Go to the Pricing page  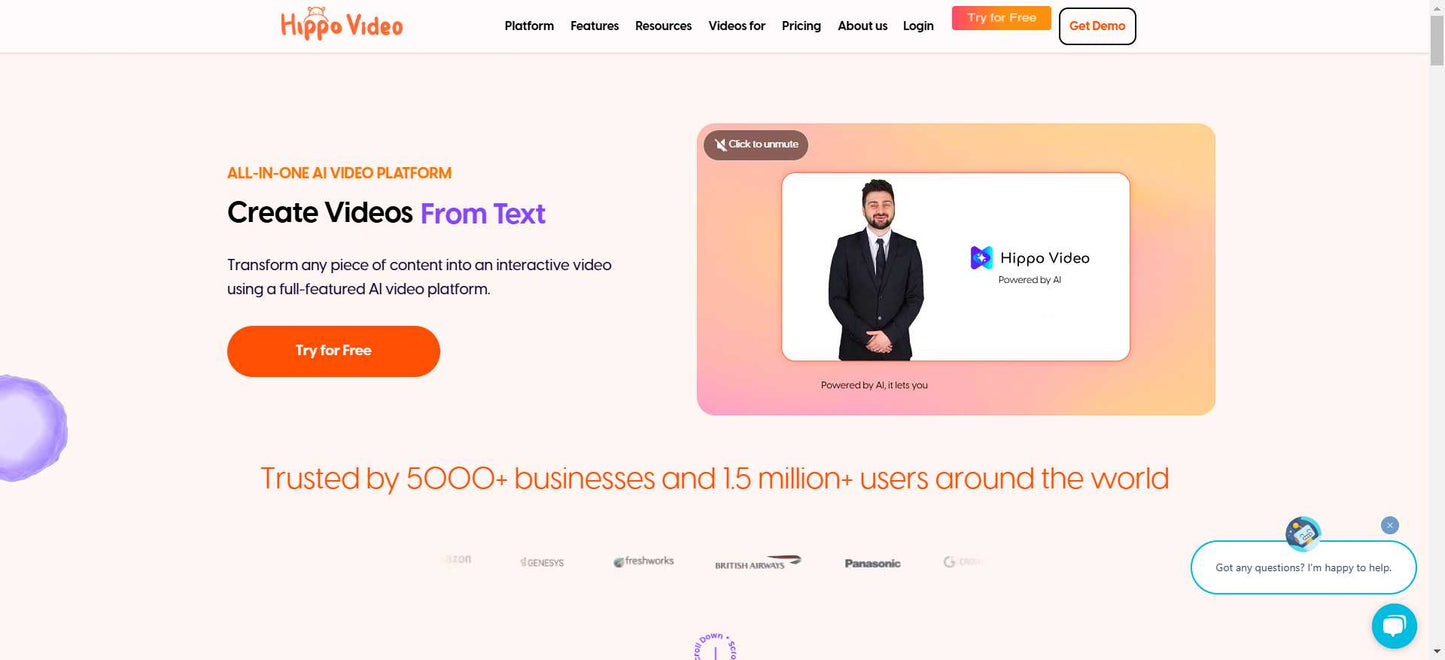[801, 26]
